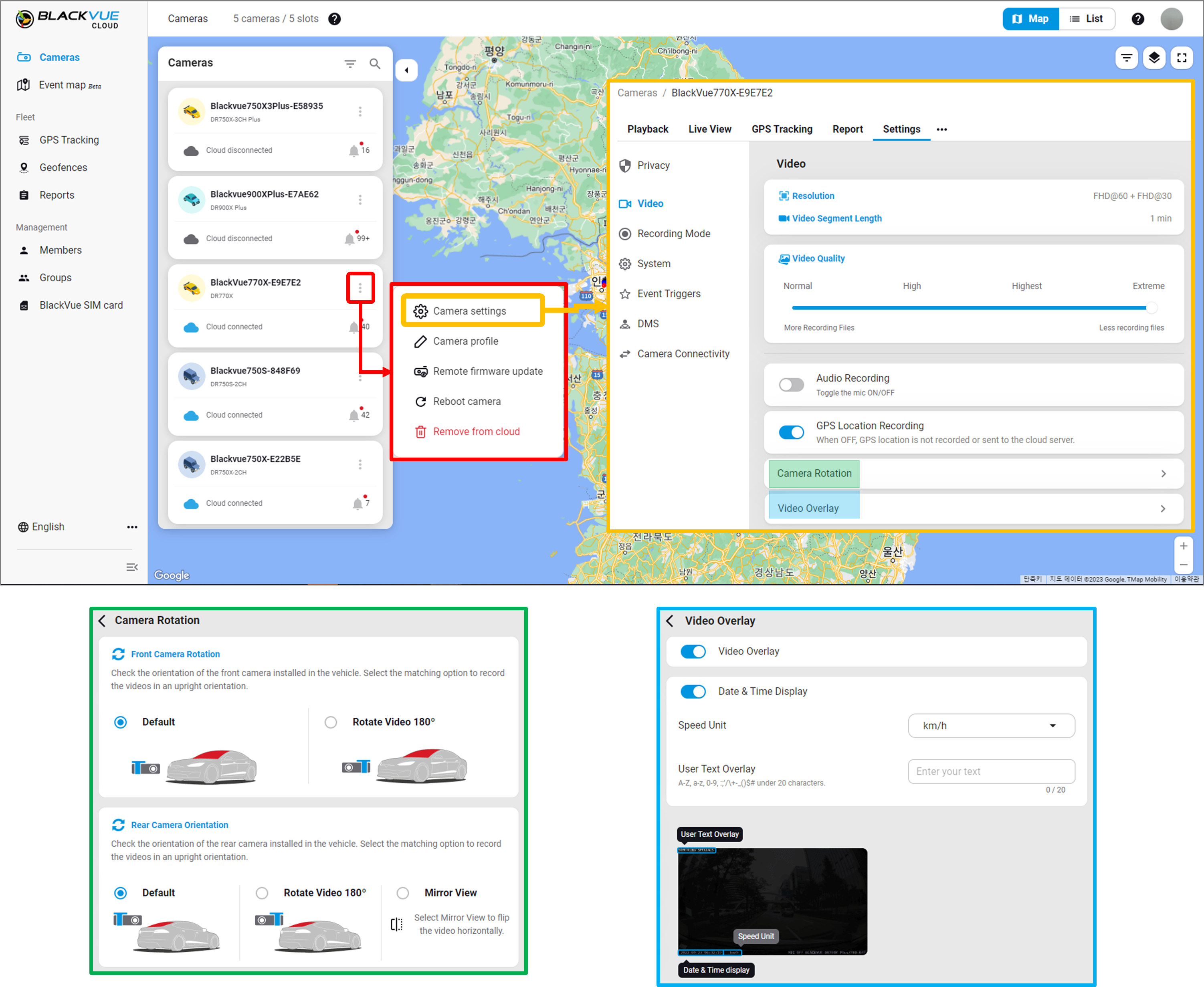The height and width of the screenshot is (987, 1204).
Task: Click the top-right help question icon
Action: 1137,19
